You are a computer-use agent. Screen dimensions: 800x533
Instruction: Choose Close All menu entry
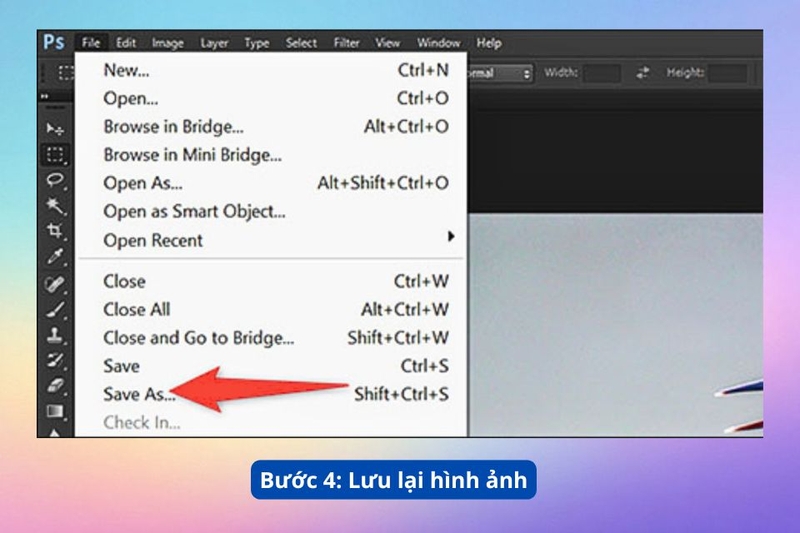coord(271,309)
